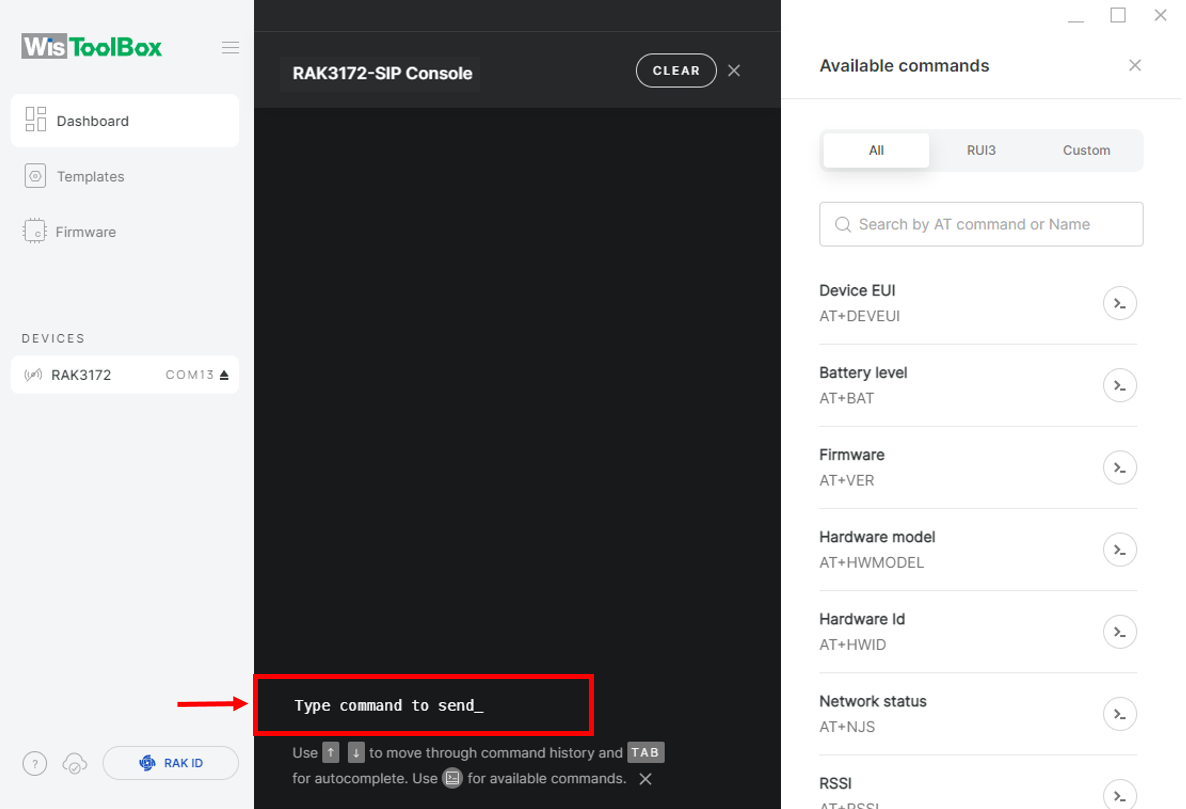Run the Hardware model AT+HWMODEL command
This screenshot has width=1186, height=809.
click(1119, 550)
